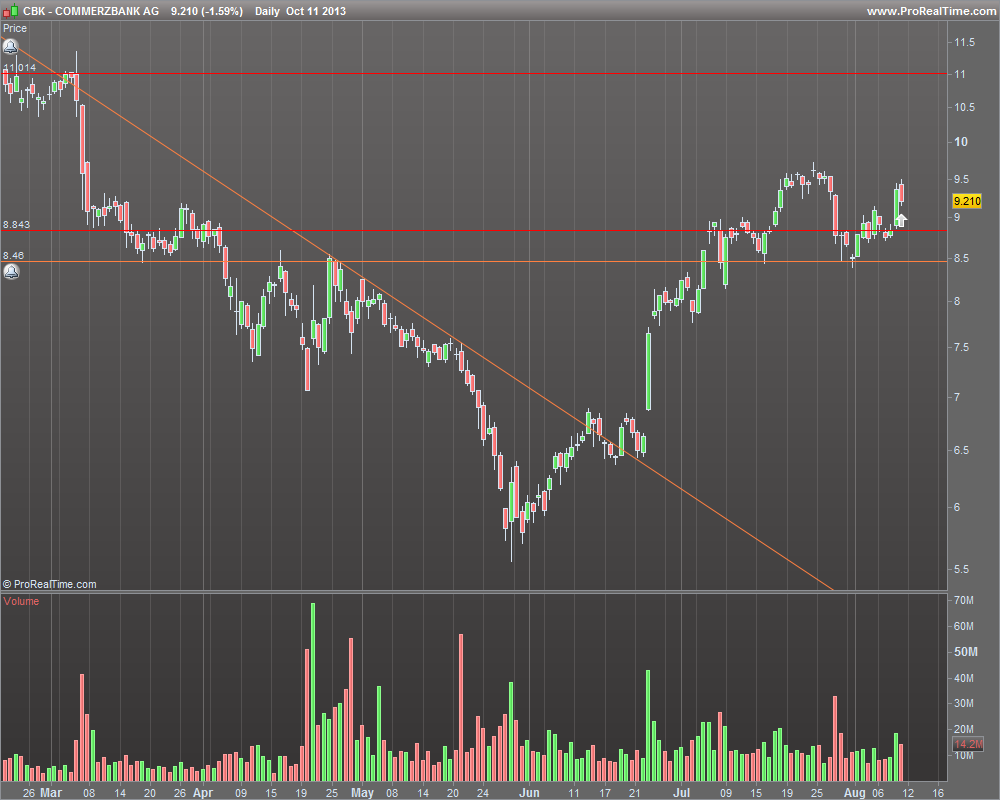Screen dimensions: 1000x800
Task: Click the Price panel label
Action: pyautogui.click(x=15, y=28)
